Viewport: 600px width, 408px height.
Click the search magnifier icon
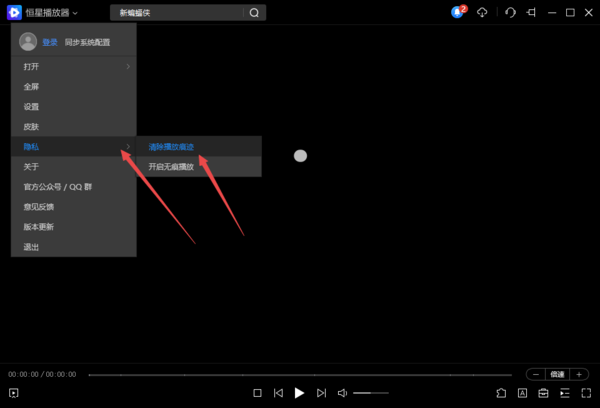pyautogui.click(x=254, y=13)
